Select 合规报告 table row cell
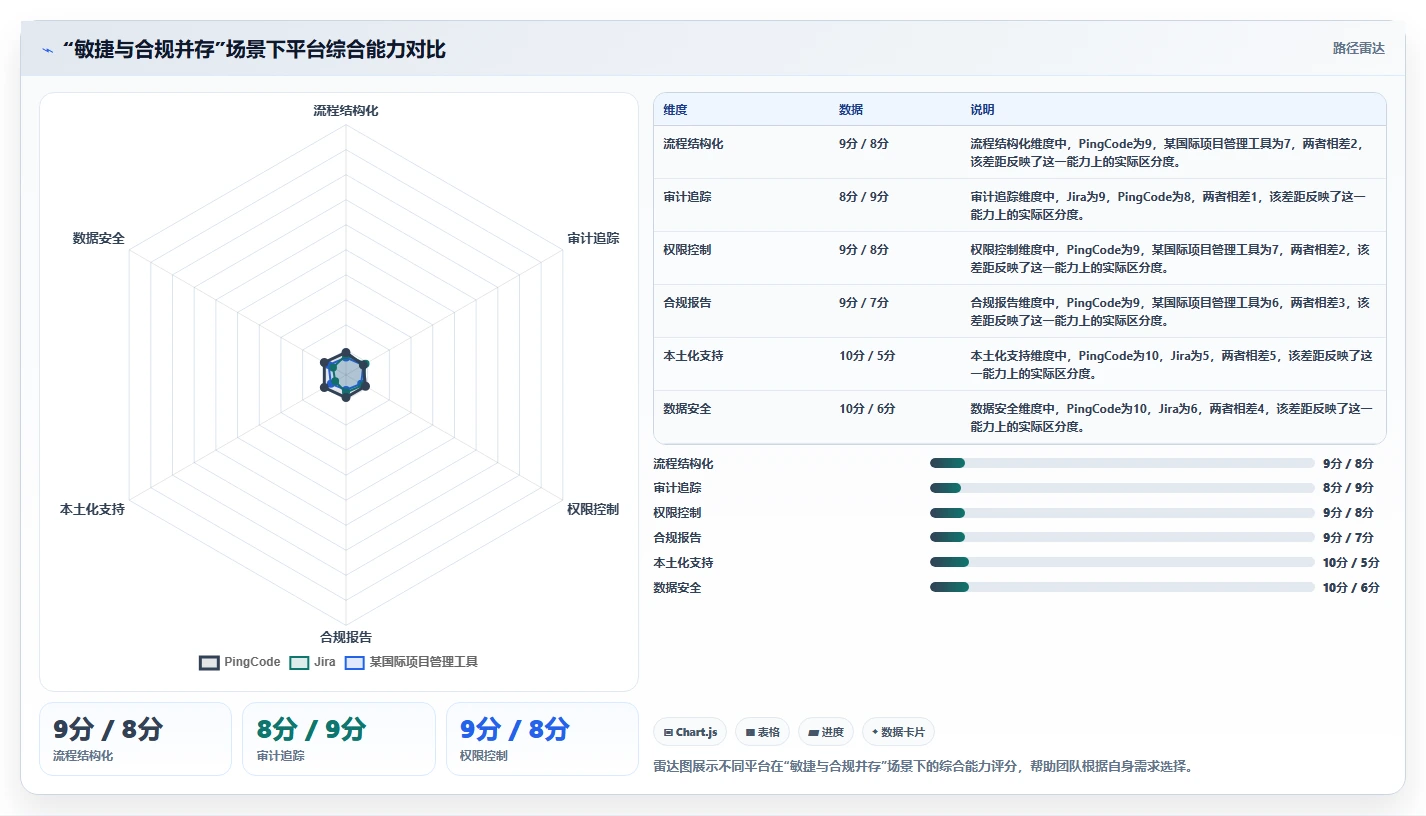 coord(687,303)
